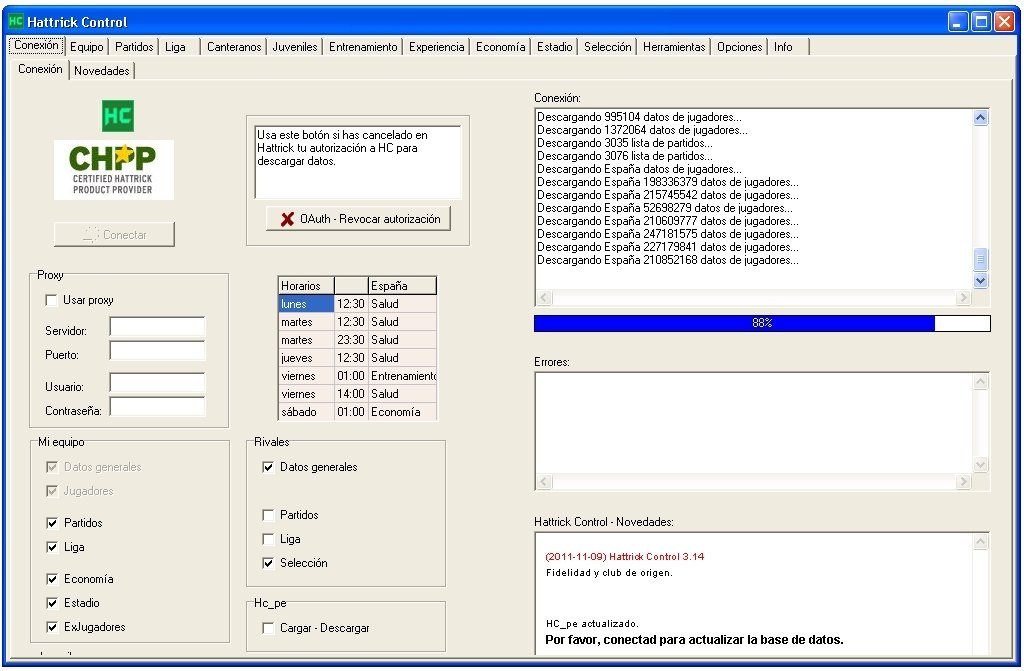Open the Juveniles tab

click(x=295, y=47)
